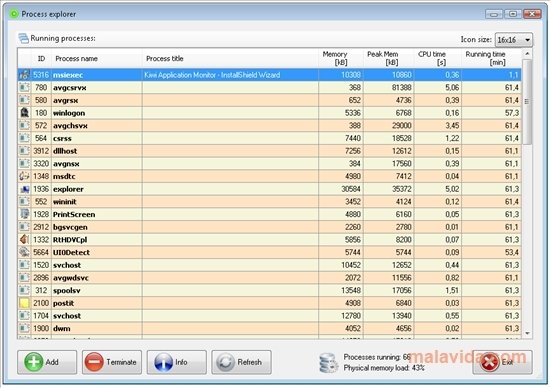550x388 pixels.
Task: Sort by the ID column header
Action: 41,59
